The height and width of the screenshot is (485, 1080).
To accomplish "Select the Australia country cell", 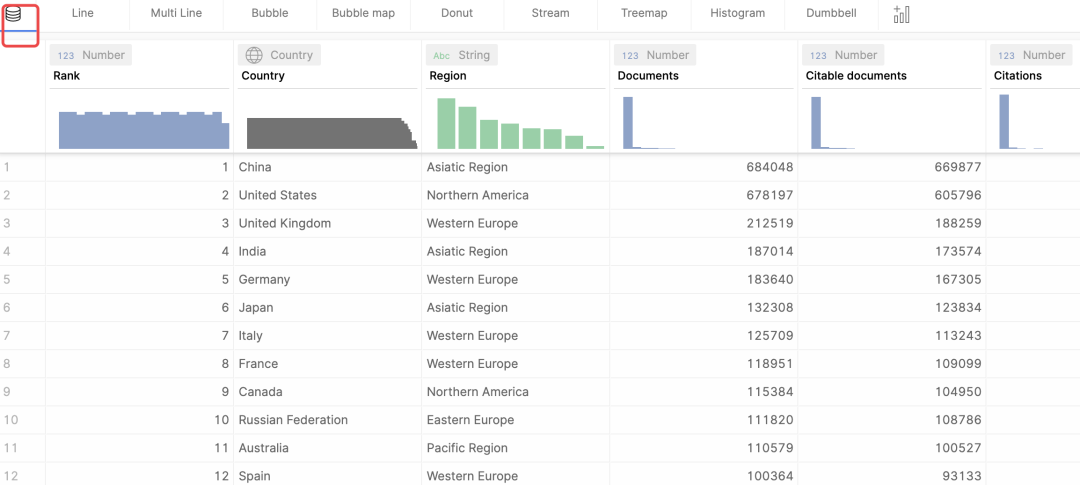I will coord(327,448).
